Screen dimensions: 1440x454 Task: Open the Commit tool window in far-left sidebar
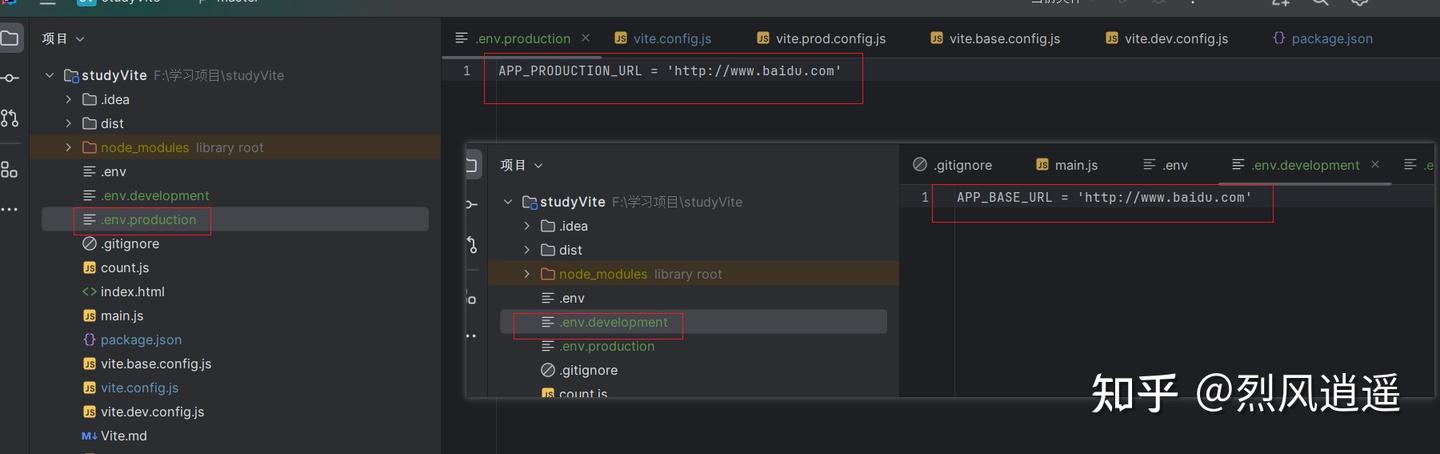[9, 78]
